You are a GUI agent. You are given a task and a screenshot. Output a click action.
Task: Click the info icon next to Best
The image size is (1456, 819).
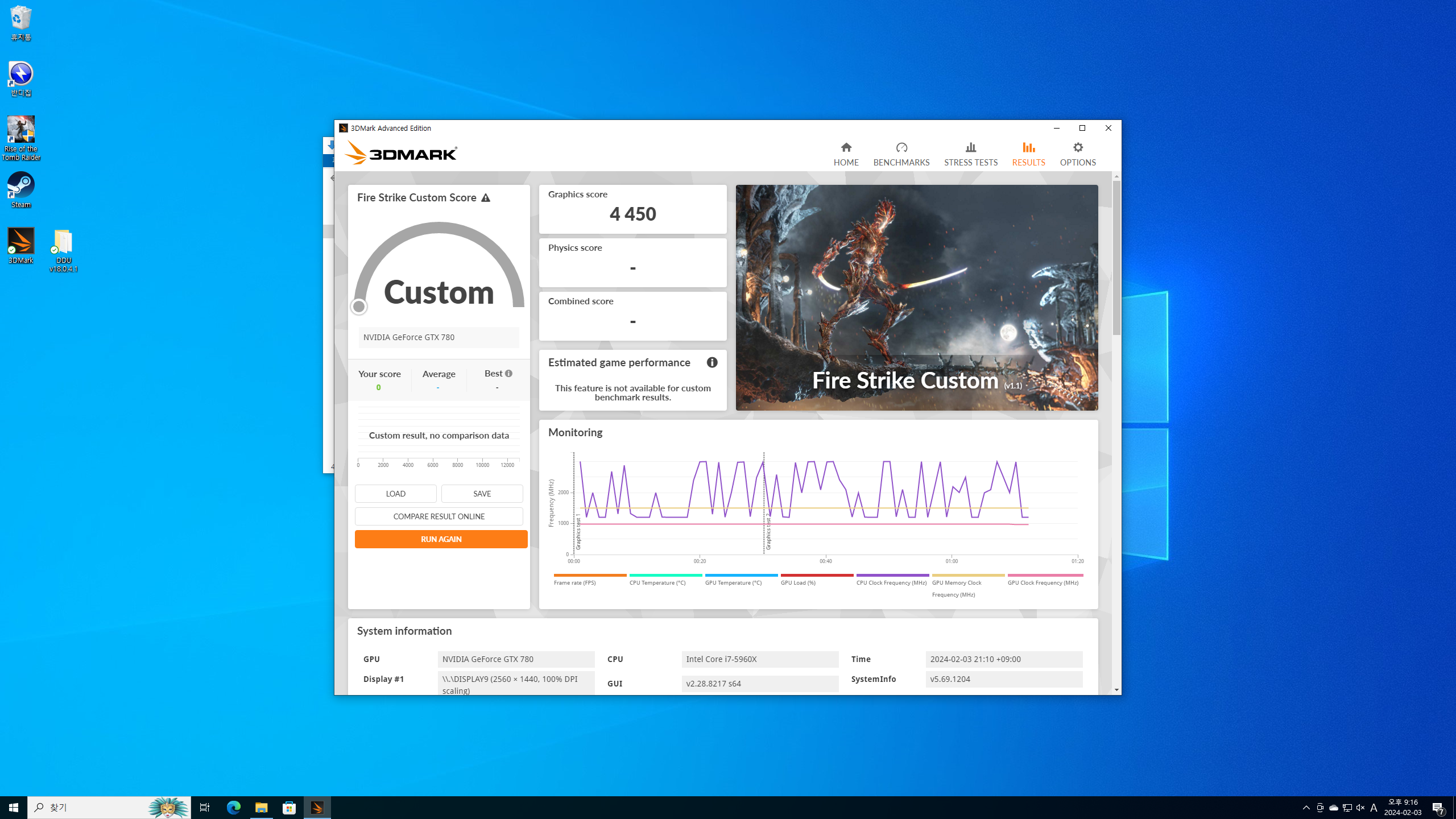tap(508, 374)
